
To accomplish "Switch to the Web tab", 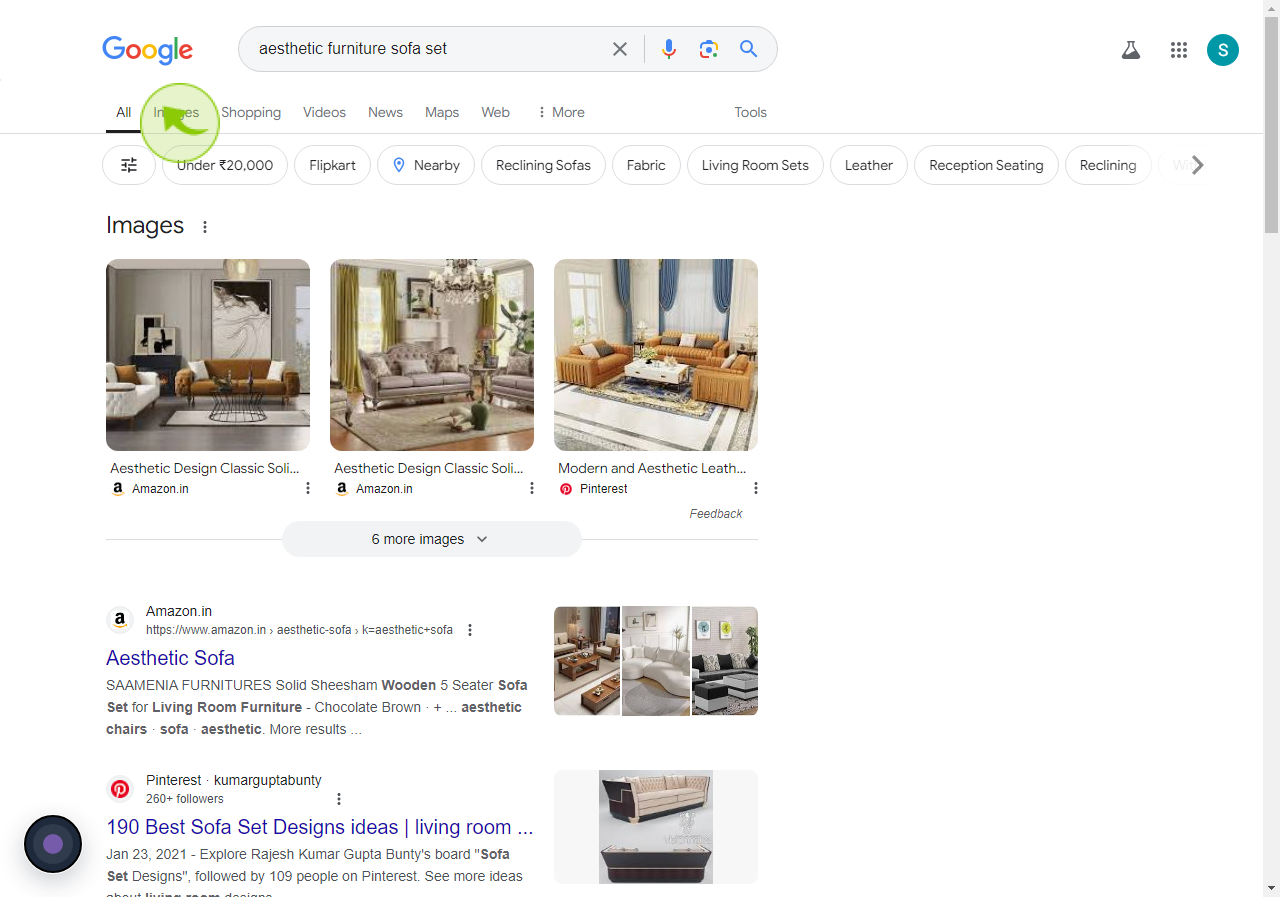I will click(x=496, y=112).
